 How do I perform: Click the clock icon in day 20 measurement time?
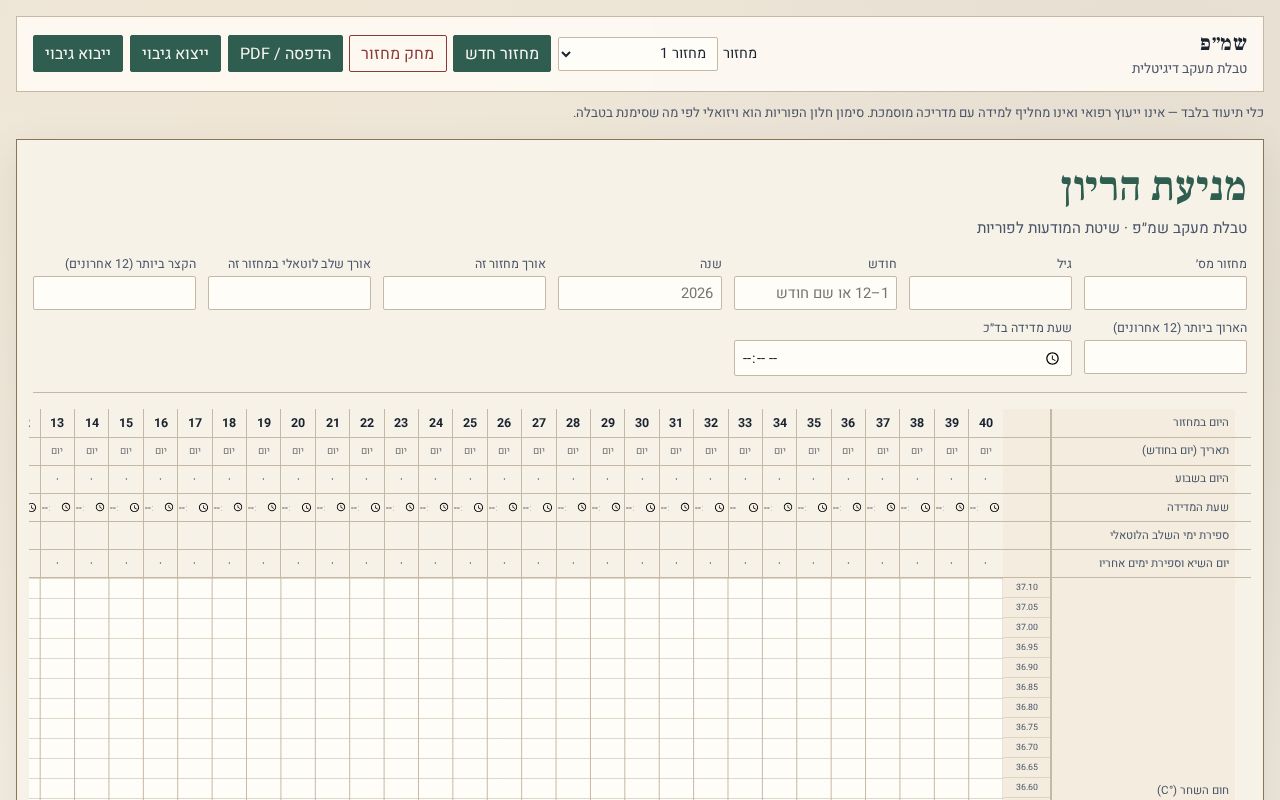pos(306,507)
